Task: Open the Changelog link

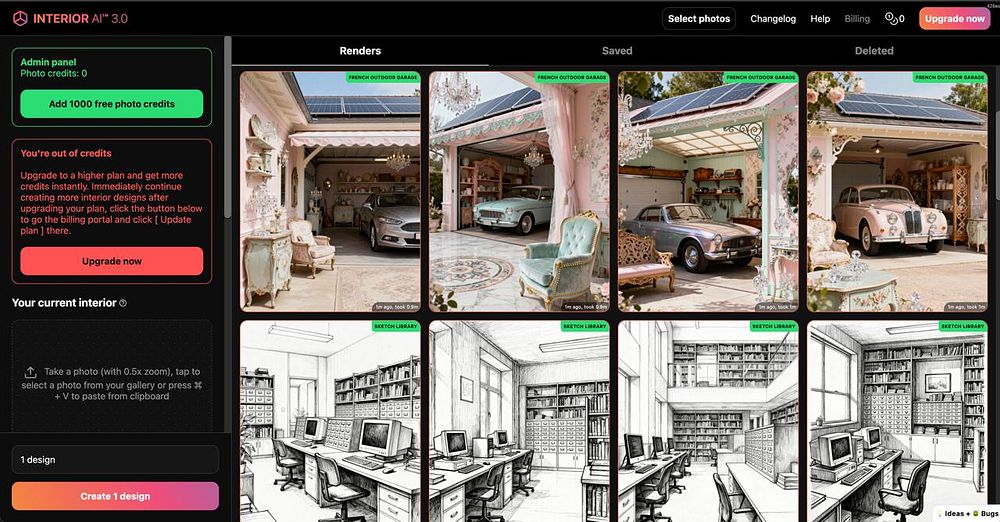Action: (773, 19)
